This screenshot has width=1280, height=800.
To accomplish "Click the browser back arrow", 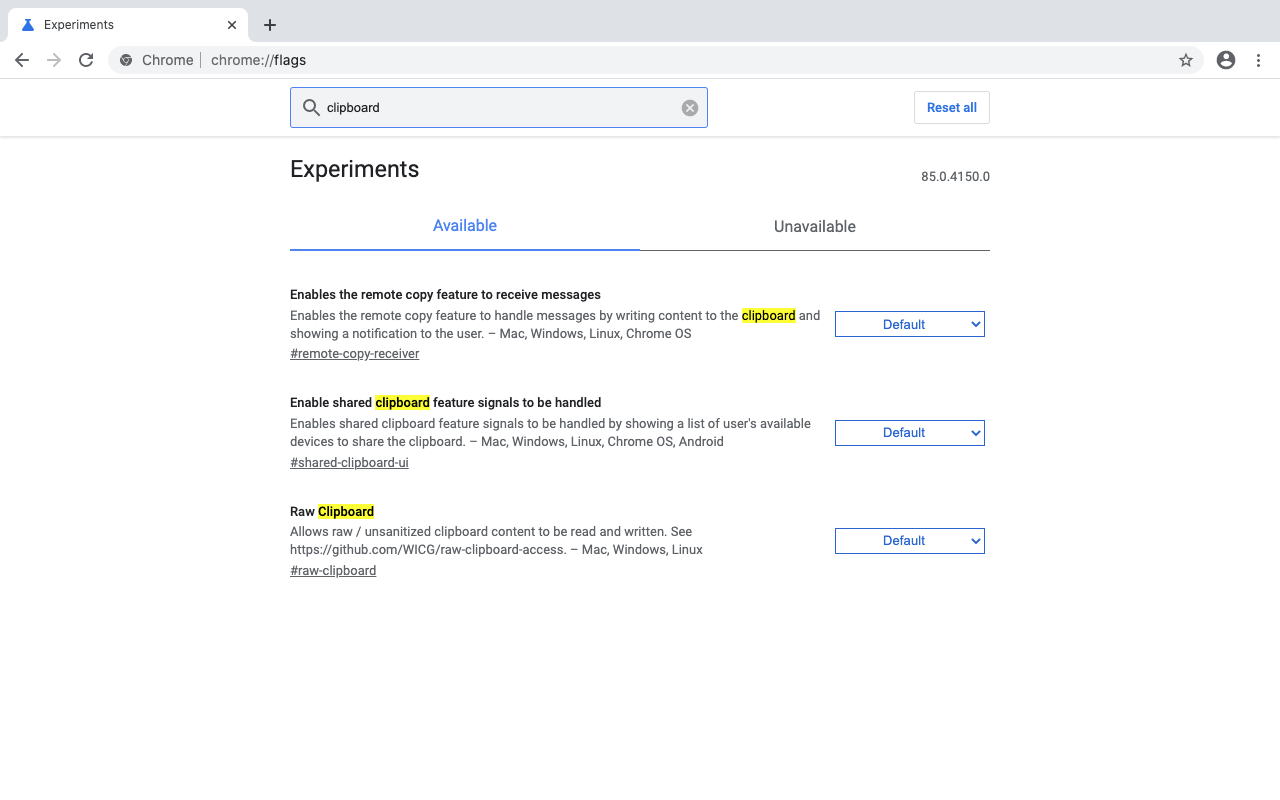I will point(22,60).
